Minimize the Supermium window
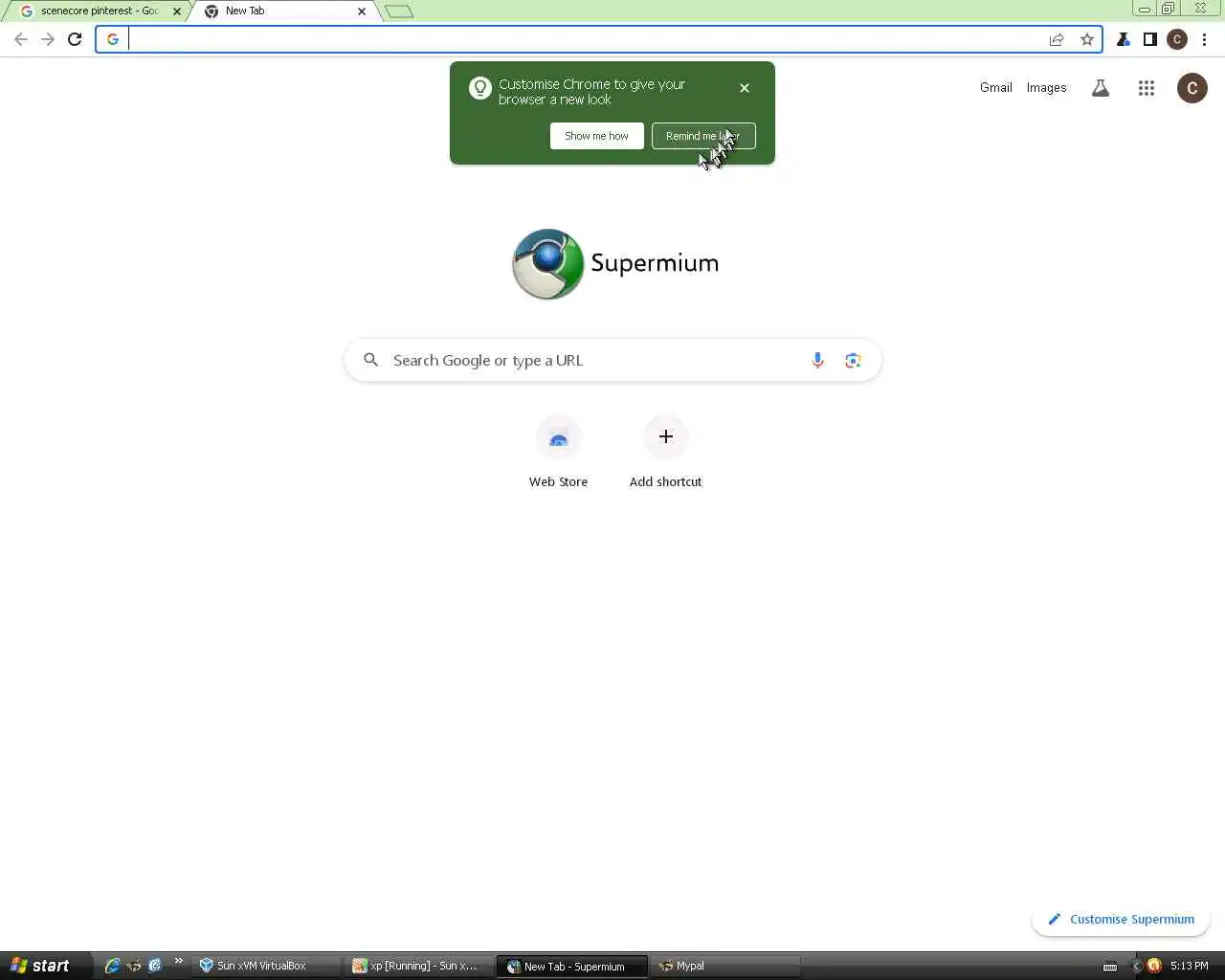 click(1145, 9)
